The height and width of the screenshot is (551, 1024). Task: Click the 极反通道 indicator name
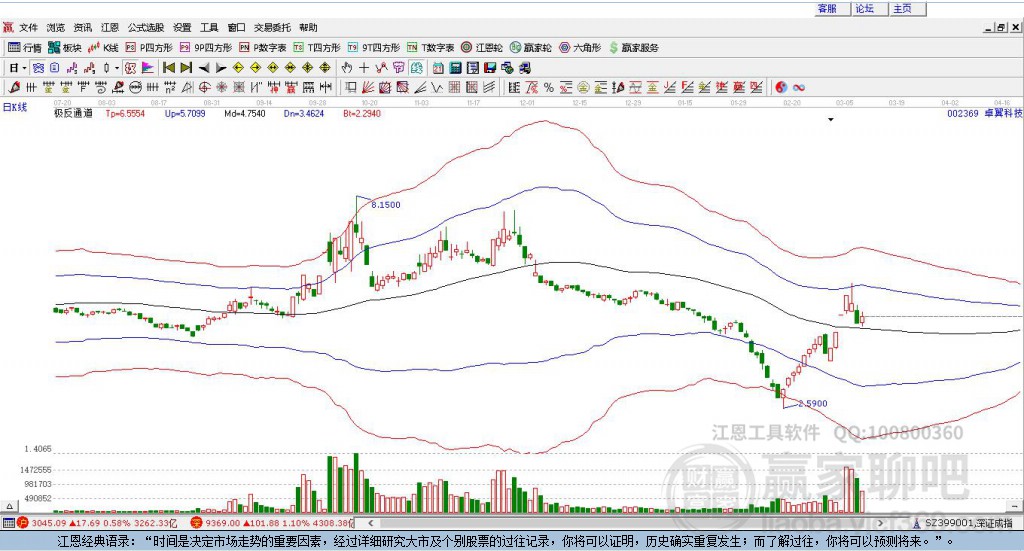click(73, 113)
